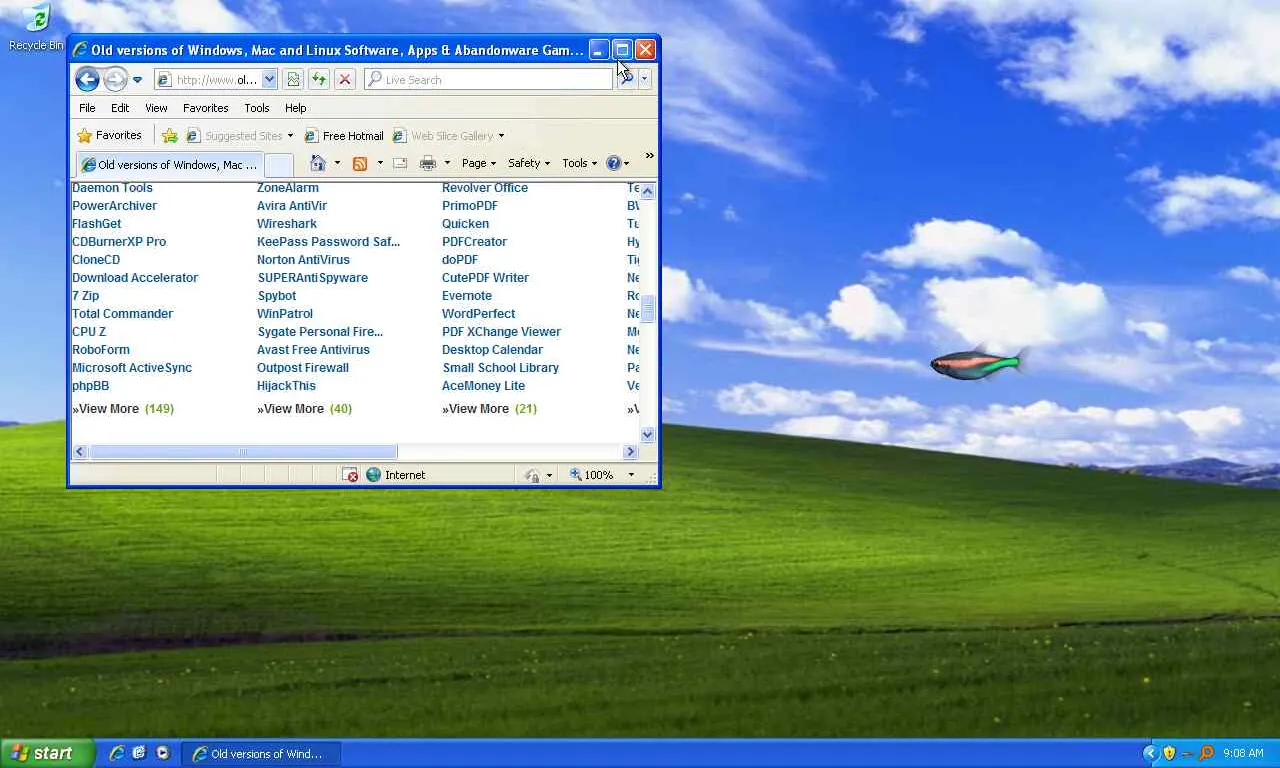Expand the Home button dropdown arrow
The image size is (1280, 768).
coord(337,163)
